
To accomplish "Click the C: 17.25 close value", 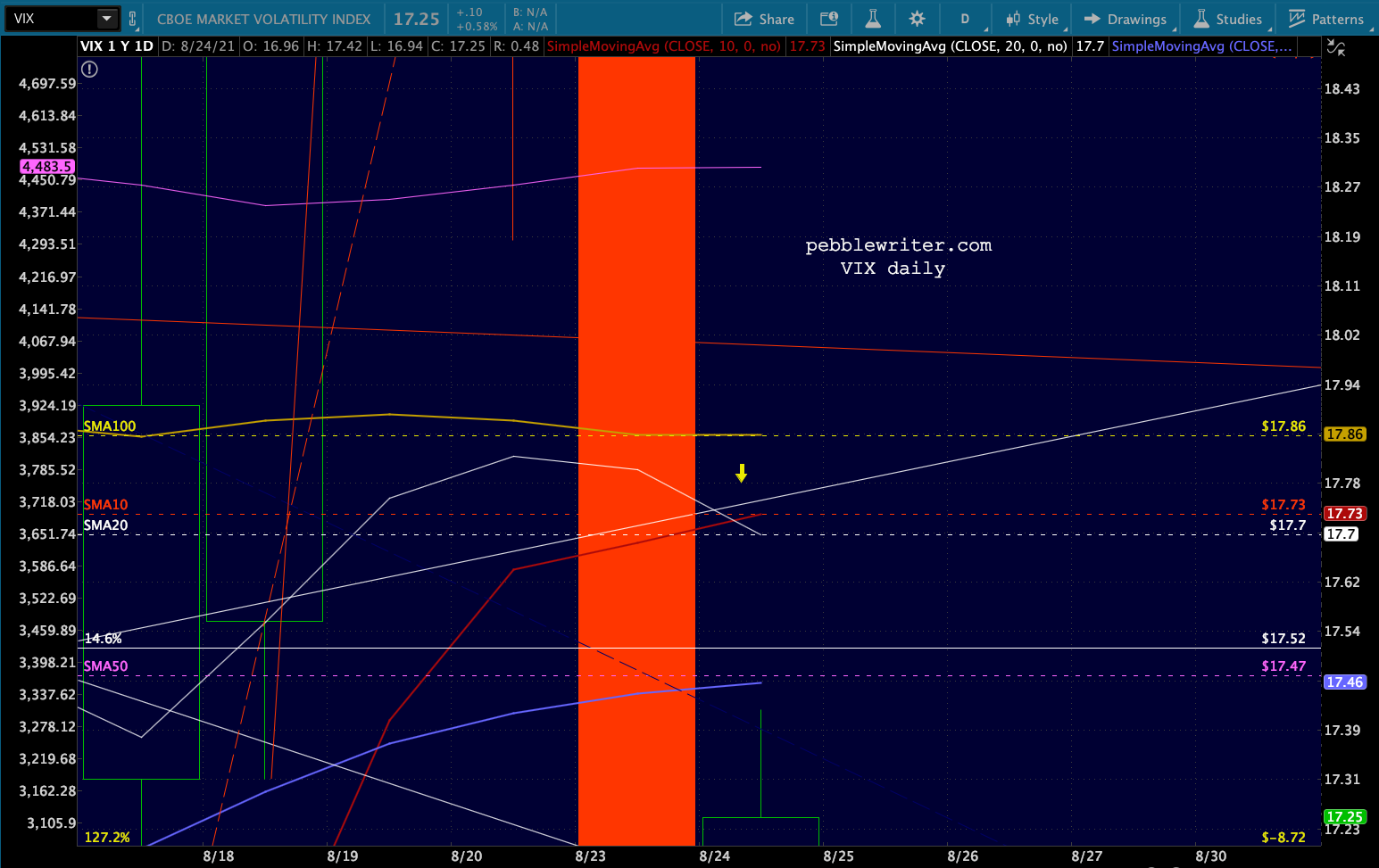I will 458,45.
